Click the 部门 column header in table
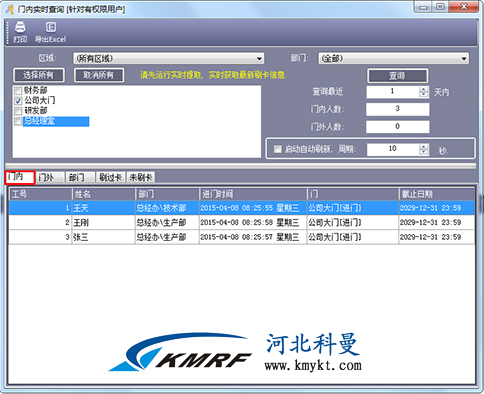Screen dimensions: 484x394 167,194
